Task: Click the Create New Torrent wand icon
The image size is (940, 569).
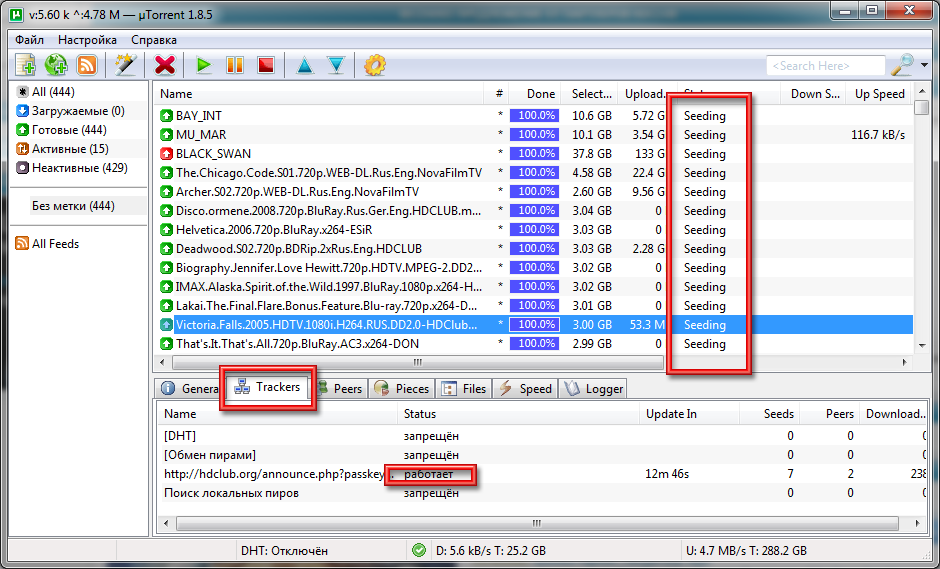Action: [x=126, y=65]
